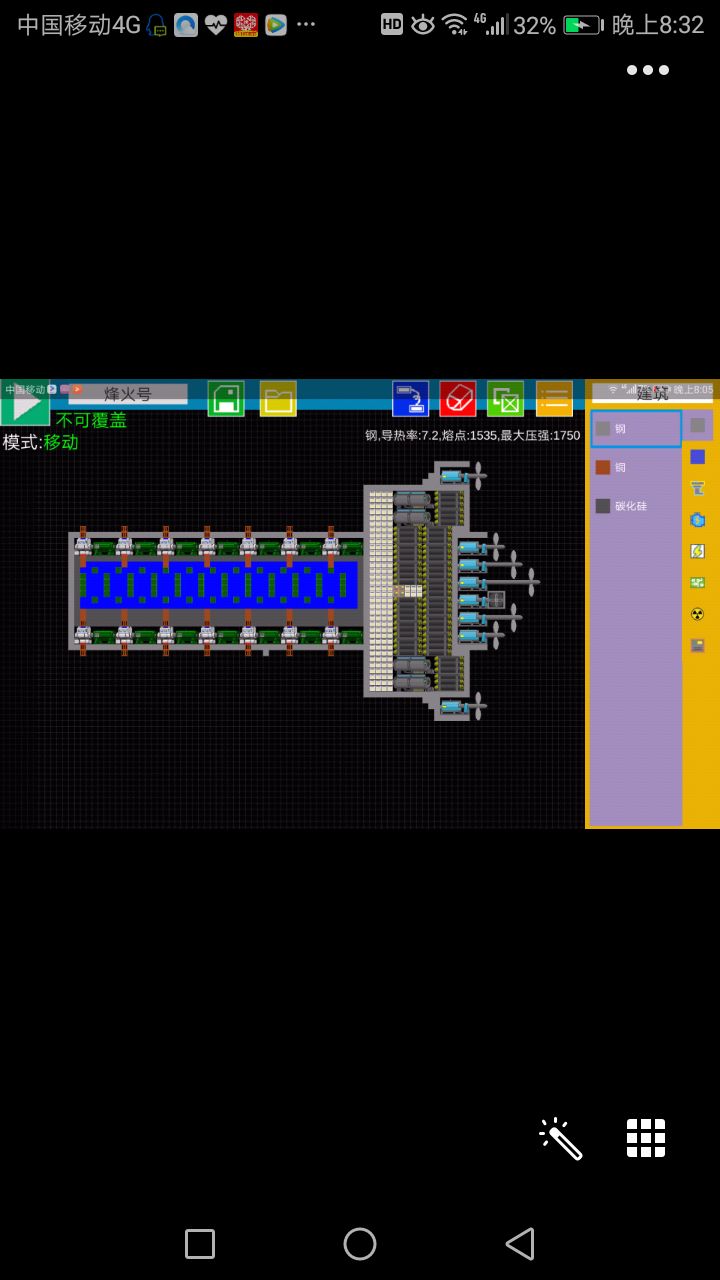Click the steel properties info text

point(472,435)
